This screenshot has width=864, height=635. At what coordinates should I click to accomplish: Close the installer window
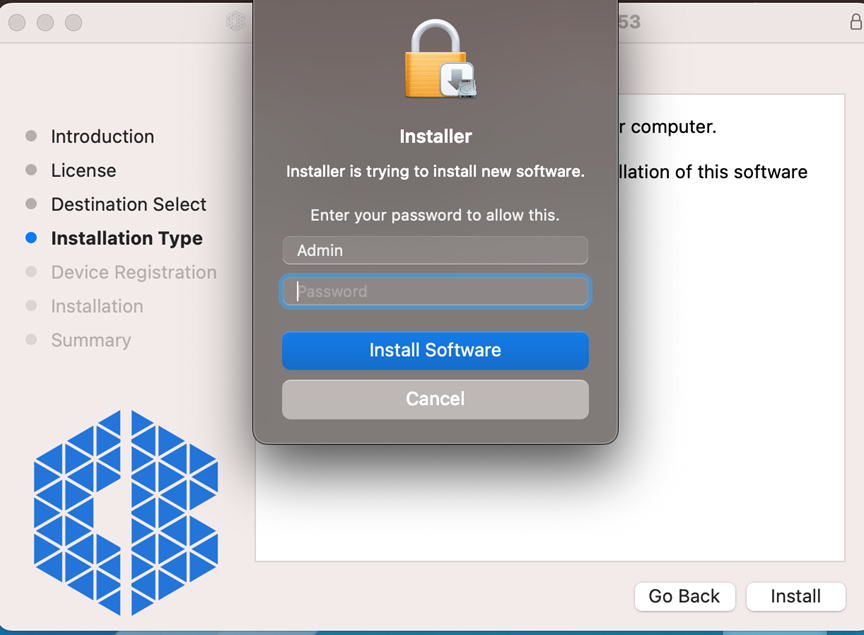[x=18, y=22]
